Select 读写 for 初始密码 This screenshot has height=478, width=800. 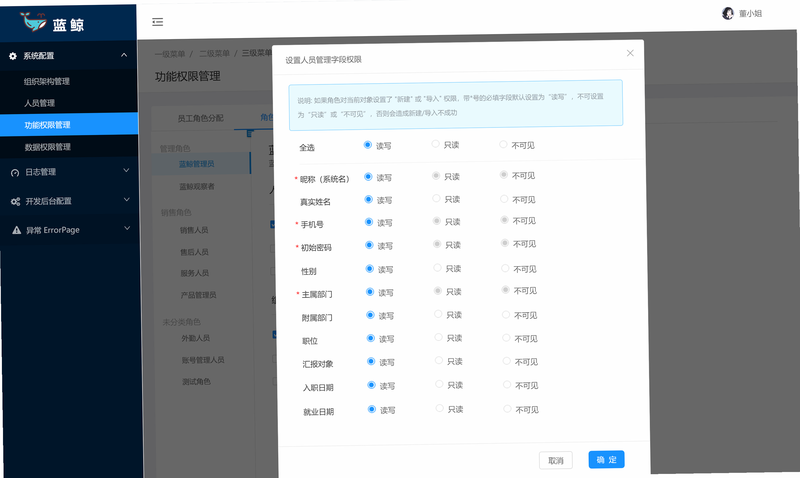(x=369, y=245)
